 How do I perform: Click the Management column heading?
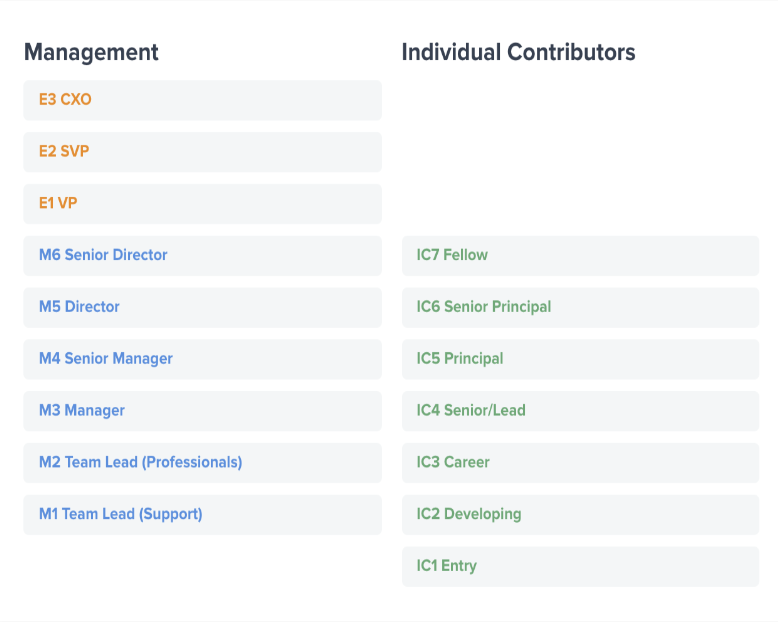click(x=91, y=52)
